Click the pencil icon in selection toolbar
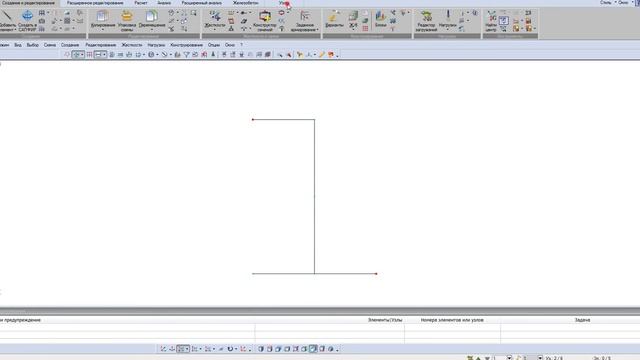Screen dimensions: 640x360 (321, 55)
